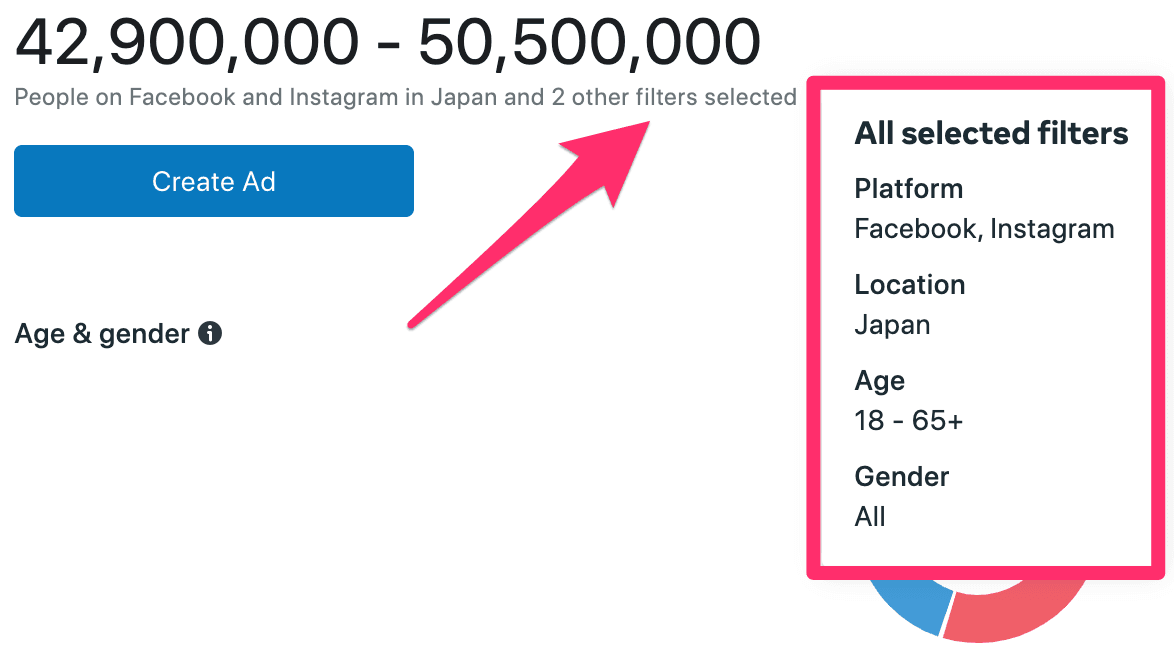Select the "All selected filters" heading

click(991, 134)
